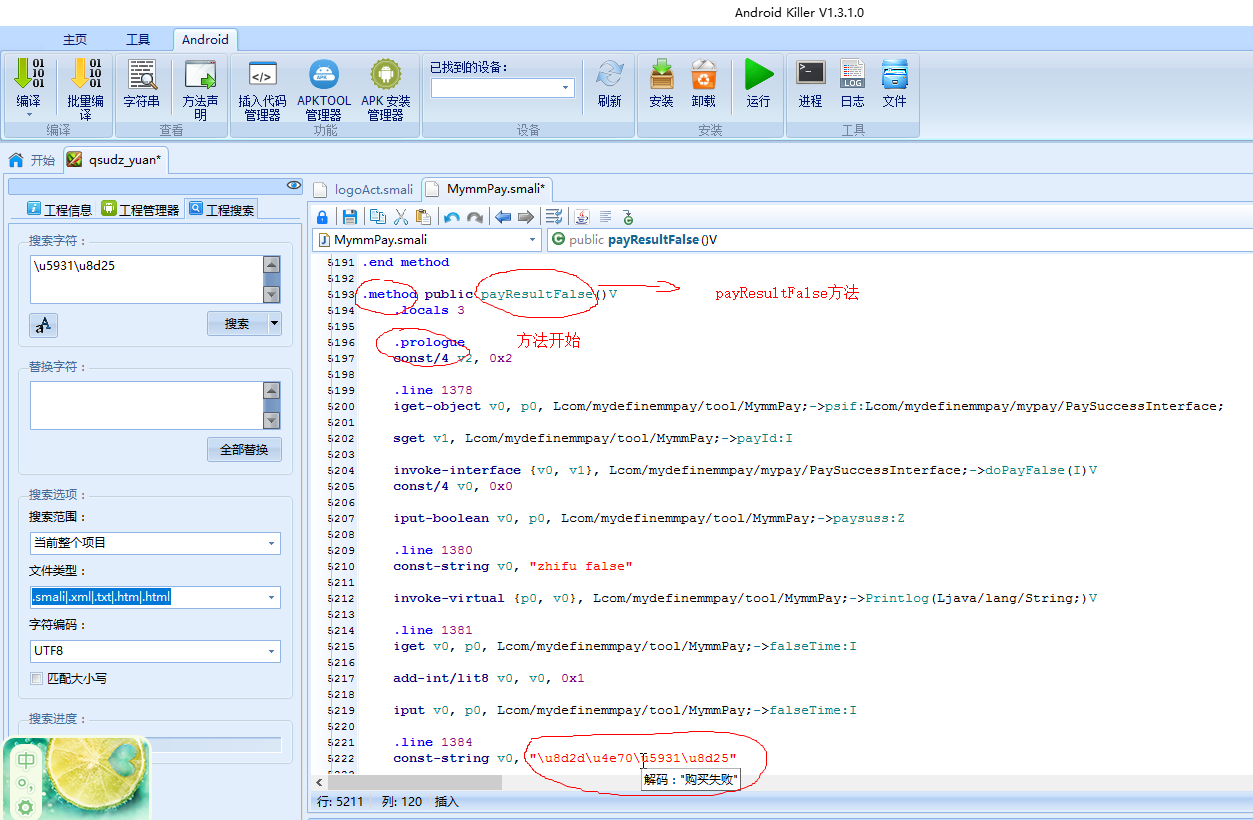Click the editor horizontal scrollbar thumb

pos(415,783)
